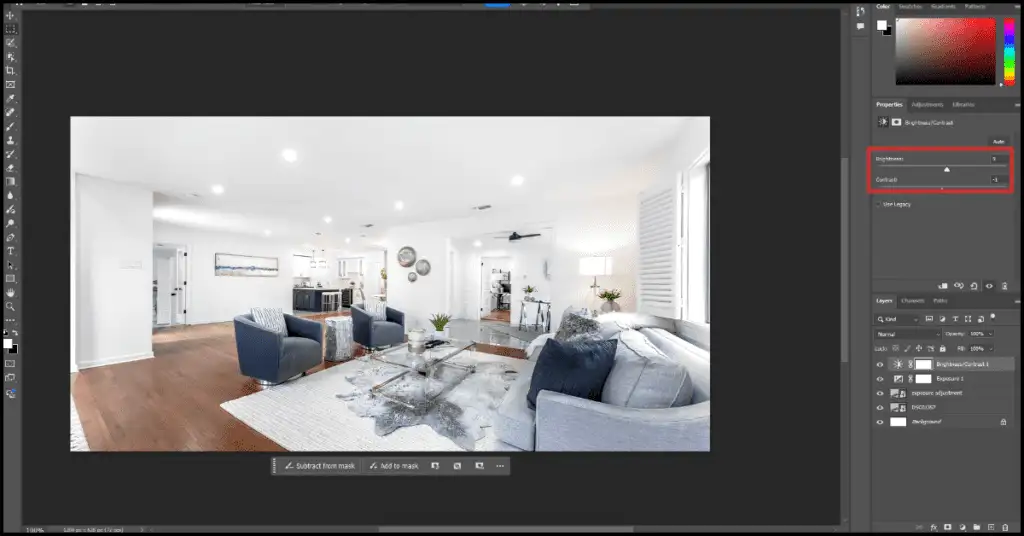Switch to the Libraries tab
The height and width of the screenshot is (536, 1024).
point(963,104)
